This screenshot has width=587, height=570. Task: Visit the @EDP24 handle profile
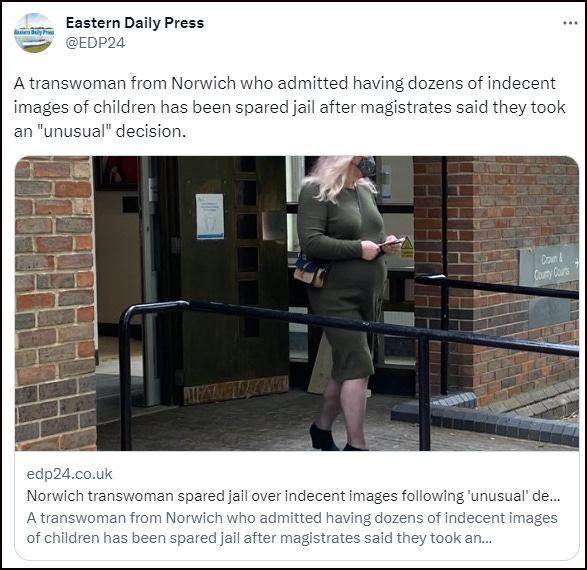(x=95, y=43)
